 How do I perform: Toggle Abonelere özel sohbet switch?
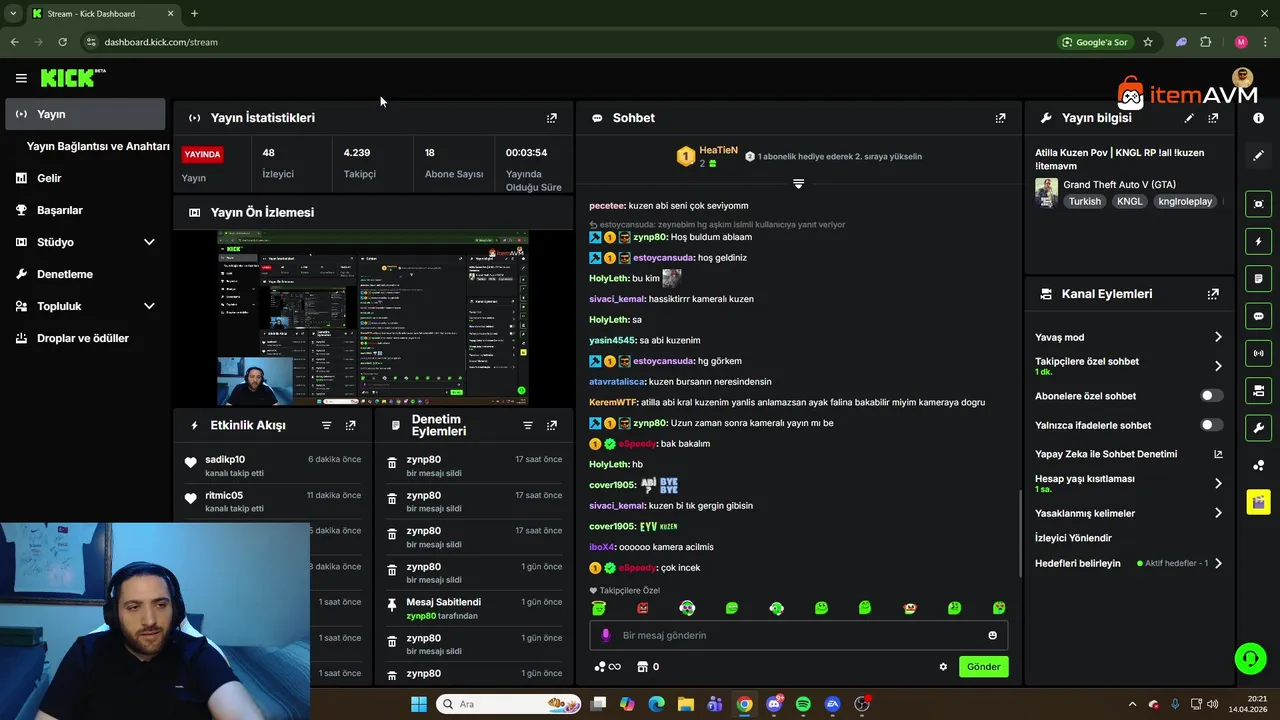(1211, 396)
